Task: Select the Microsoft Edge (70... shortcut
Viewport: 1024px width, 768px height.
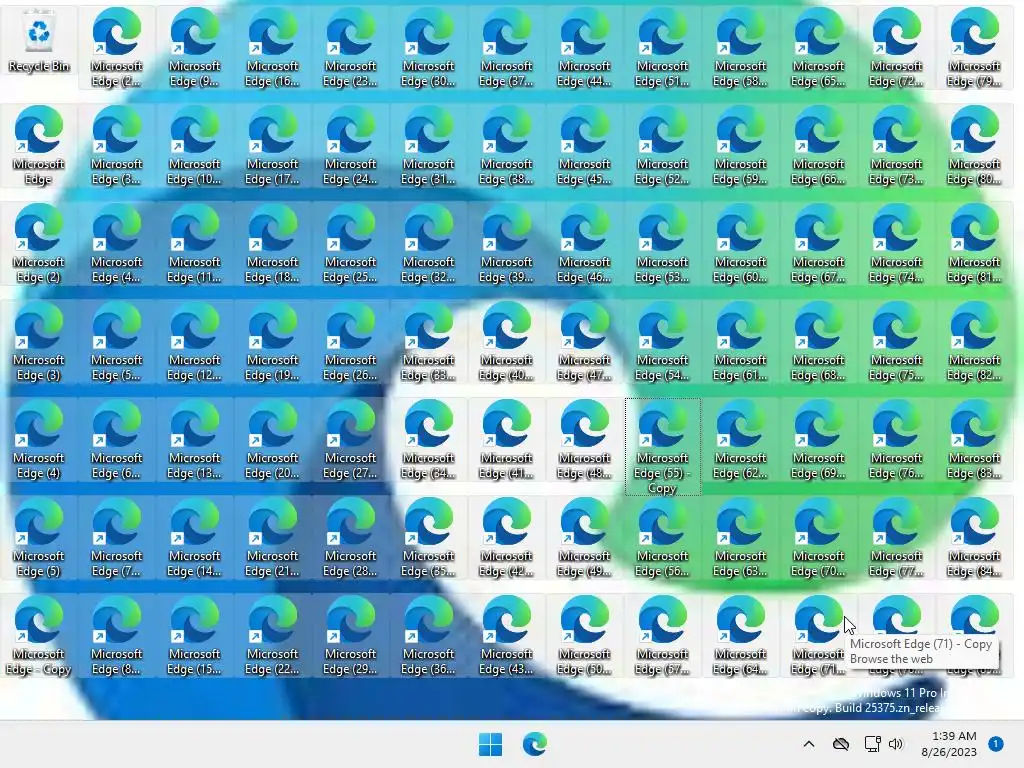Action: (819, 538)
